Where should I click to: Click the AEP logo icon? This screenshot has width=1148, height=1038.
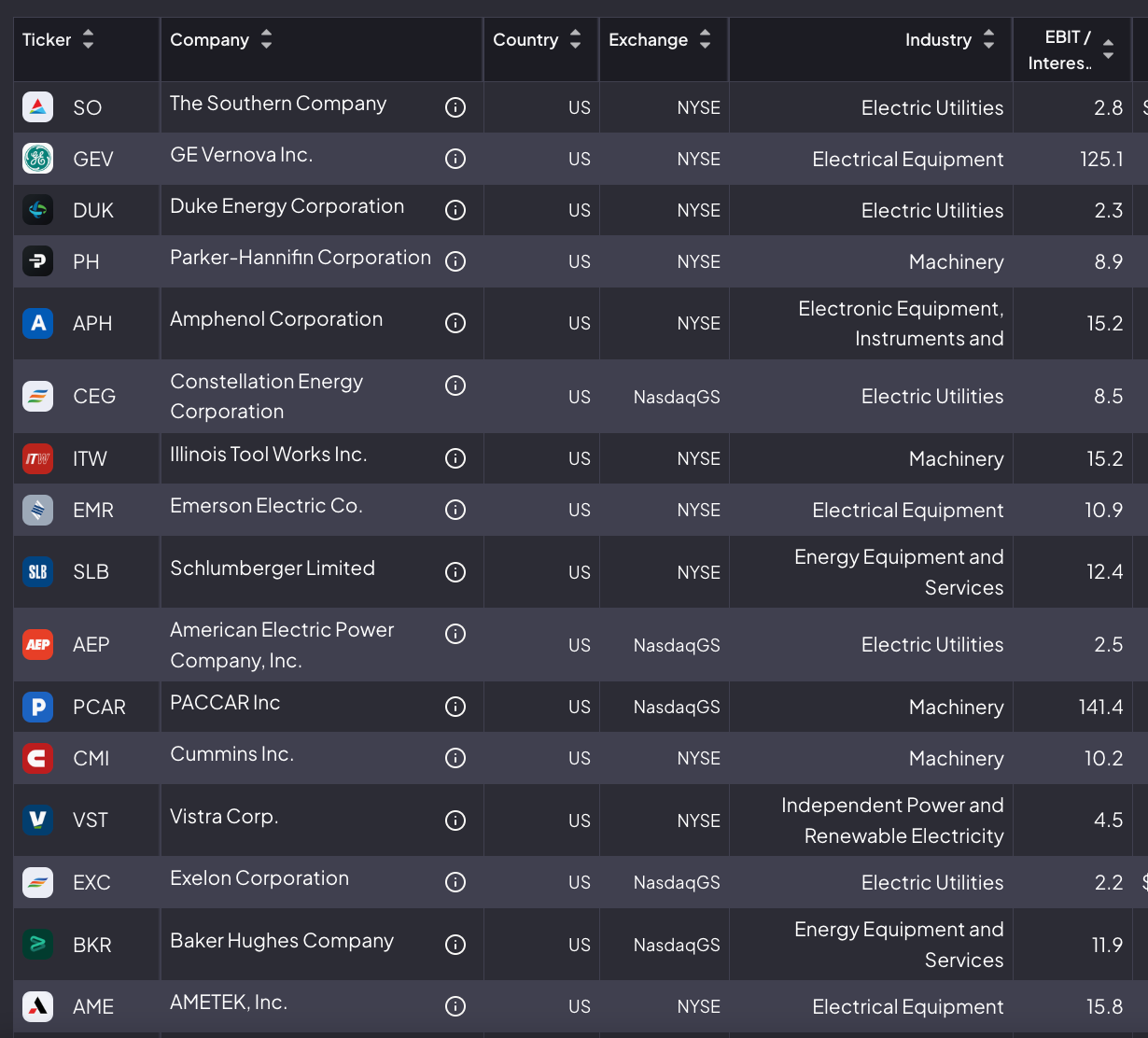coord(37,644)
